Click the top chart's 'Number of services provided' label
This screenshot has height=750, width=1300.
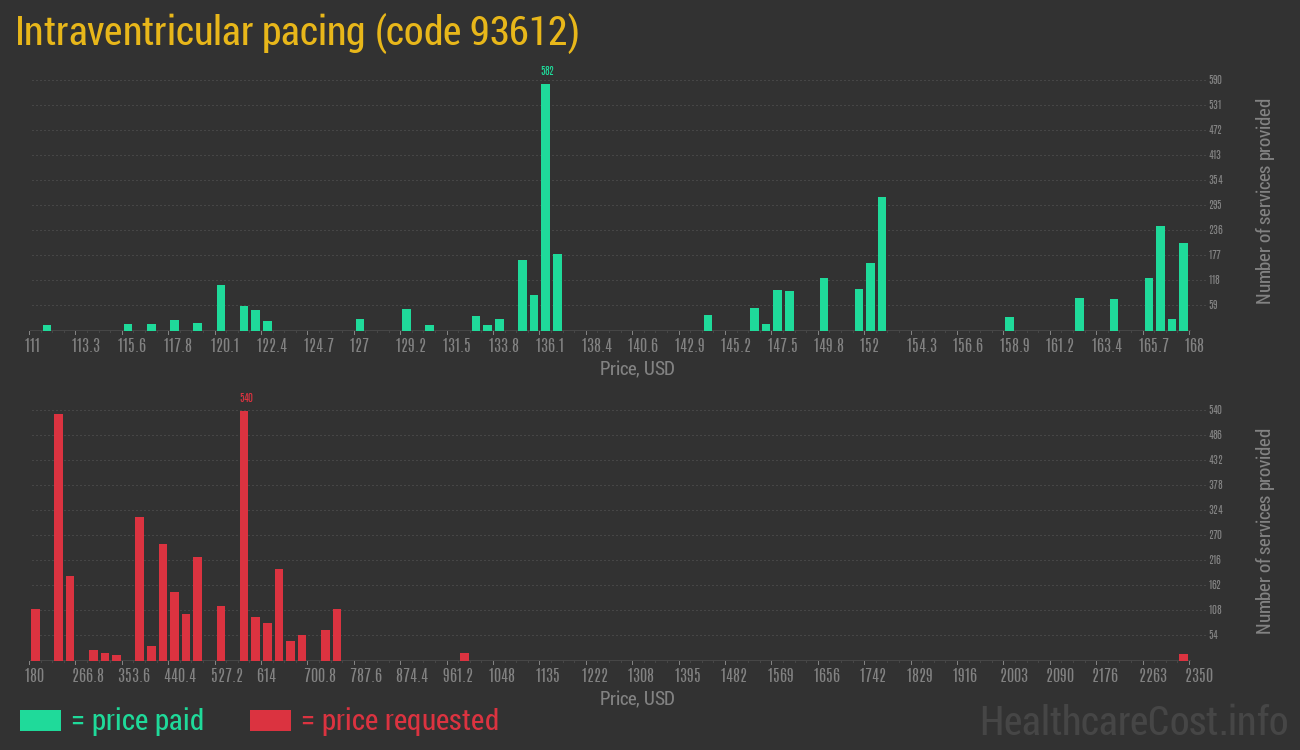click(x=1264, y=201)
